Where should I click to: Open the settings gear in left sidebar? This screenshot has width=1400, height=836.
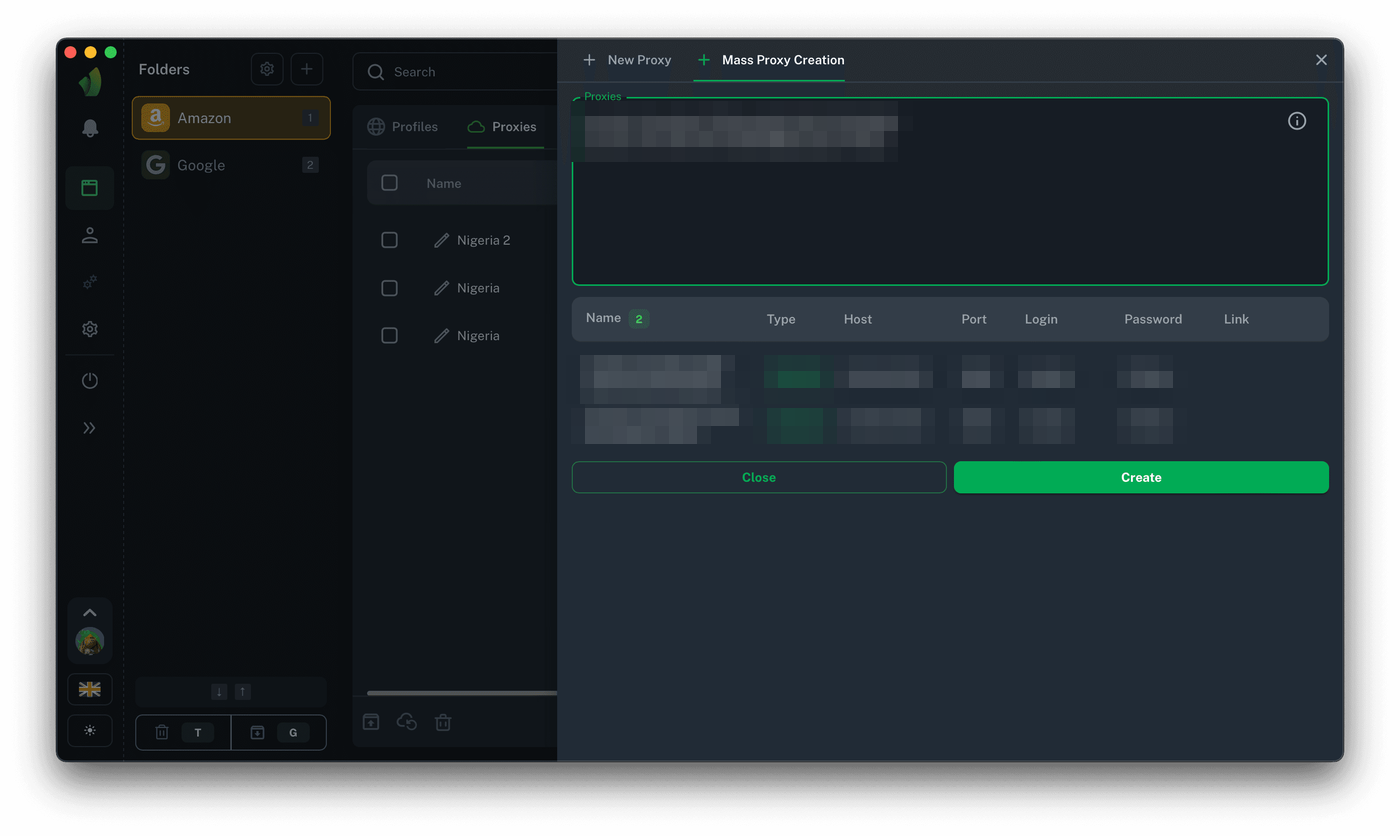(x=90, y=329)
